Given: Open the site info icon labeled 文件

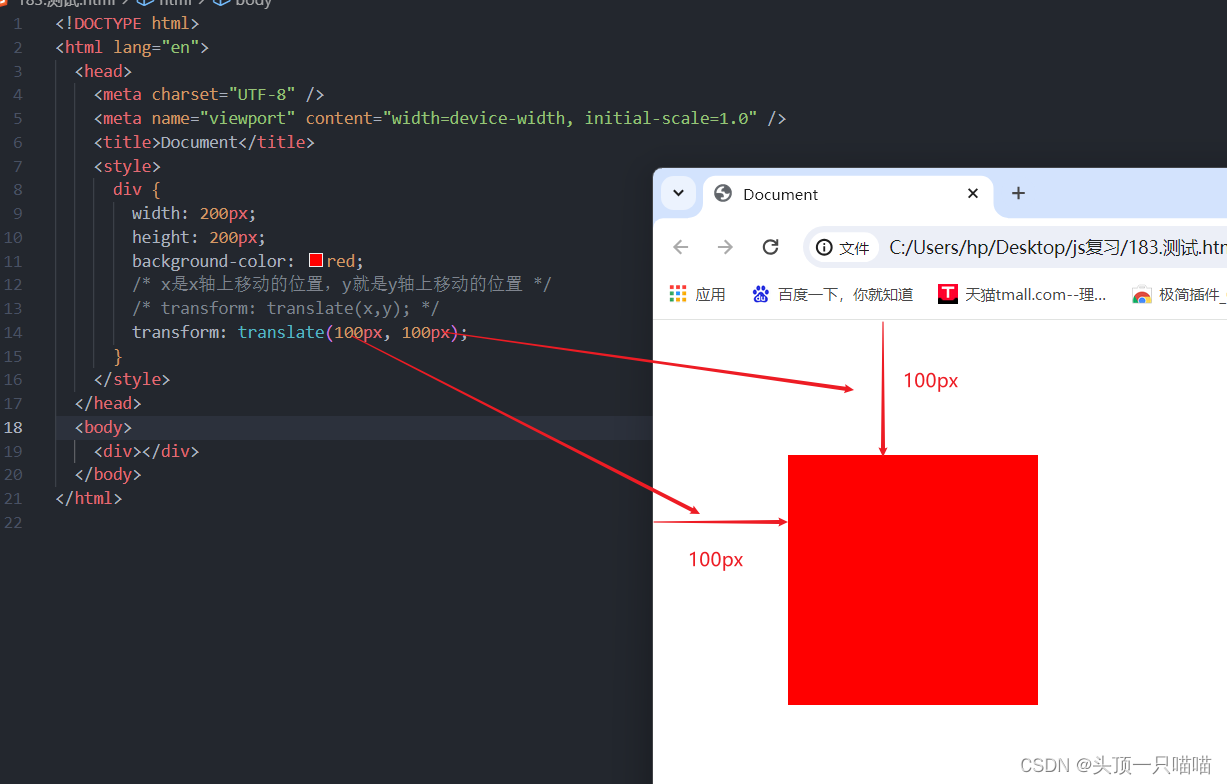Looking at the screenshot, I should 843,247.
